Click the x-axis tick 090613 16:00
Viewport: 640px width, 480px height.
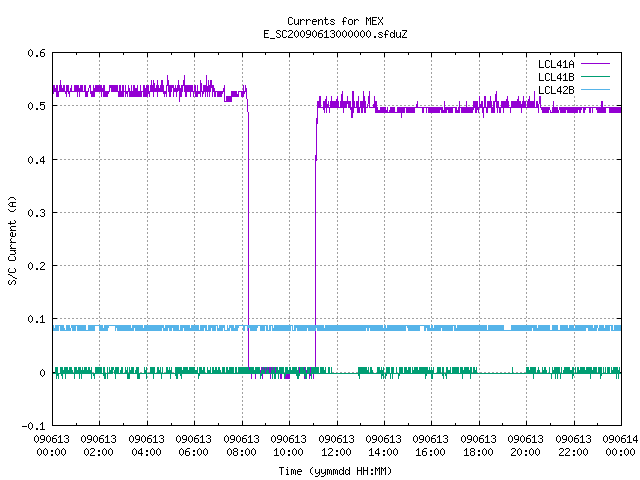tap(431, 446)
